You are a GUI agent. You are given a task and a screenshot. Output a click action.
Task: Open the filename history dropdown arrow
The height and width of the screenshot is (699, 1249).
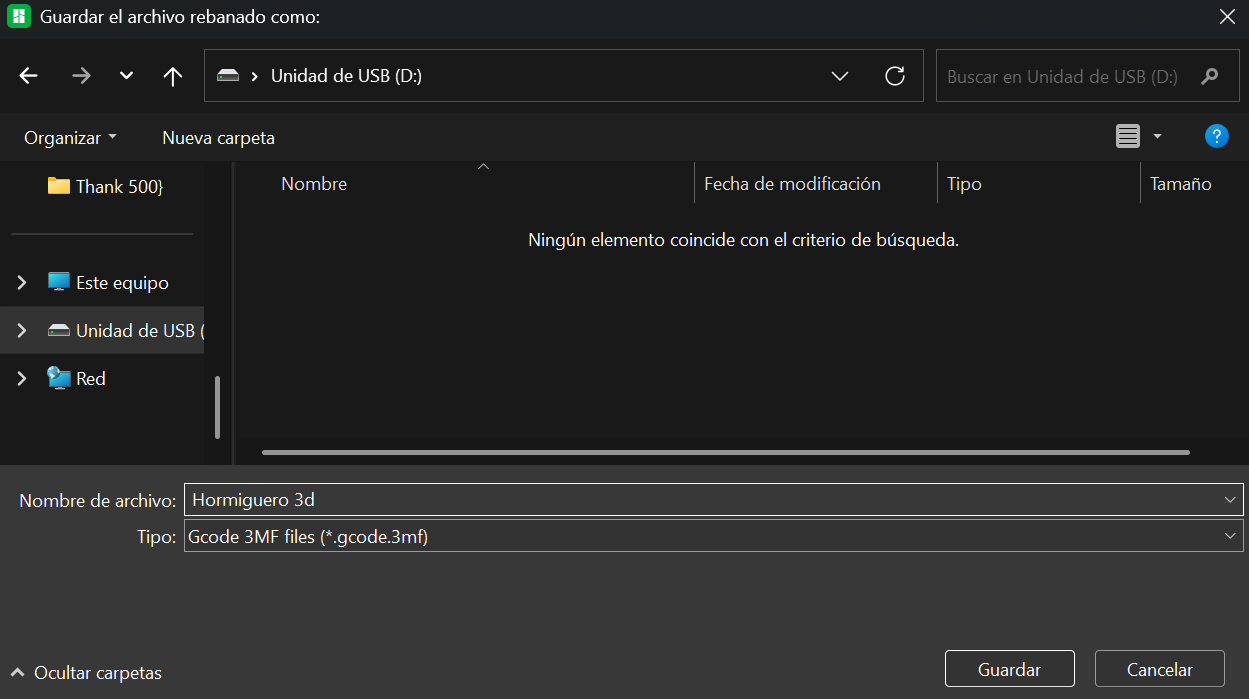(1231, 500)
